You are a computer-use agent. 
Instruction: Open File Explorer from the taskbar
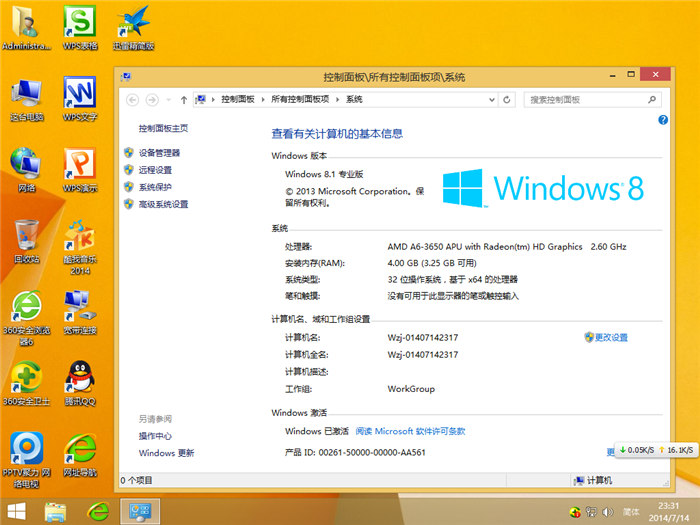point(55,512)
